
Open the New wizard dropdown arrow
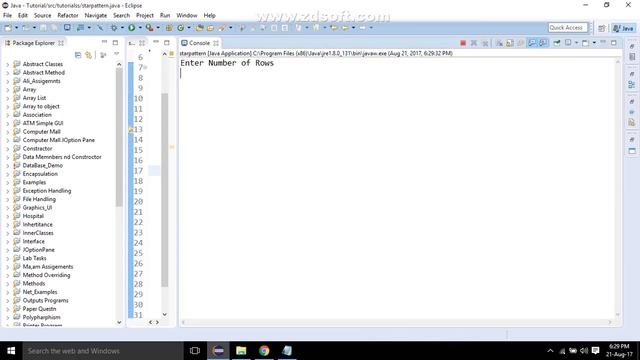click(16, 28)
